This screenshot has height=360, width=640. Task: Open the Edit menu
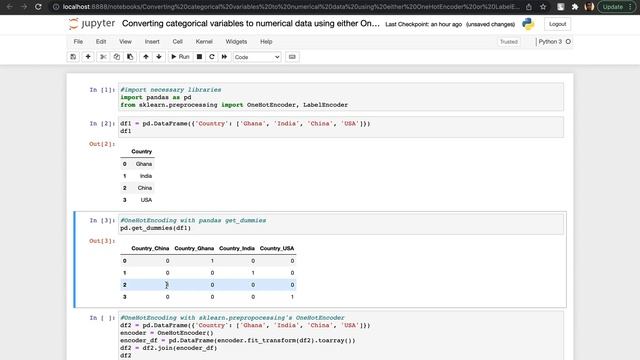[x=101, y=42]
